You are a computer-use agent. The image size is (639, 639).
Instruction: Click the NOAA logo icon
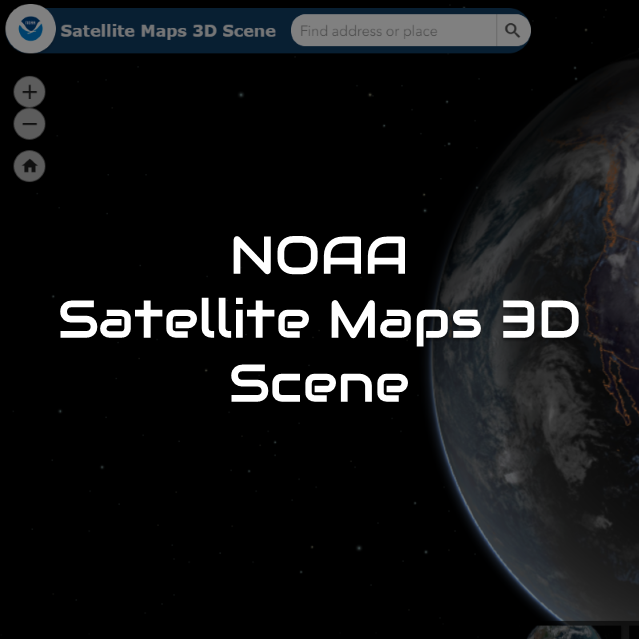click(x=31, y=29)
